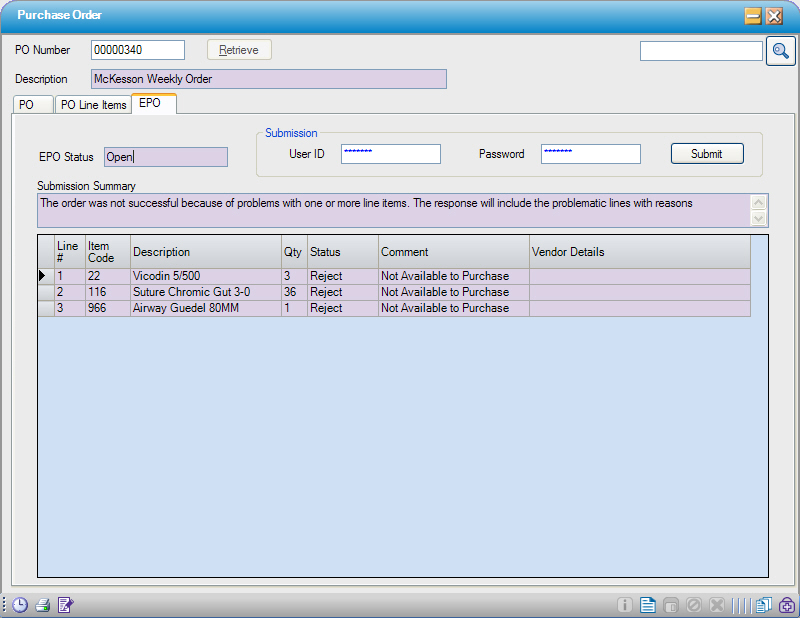The height and width of the screenshot is (618, 800).
Task: Click the save record icon in bottom toolbar
Action: coord(671,605)
